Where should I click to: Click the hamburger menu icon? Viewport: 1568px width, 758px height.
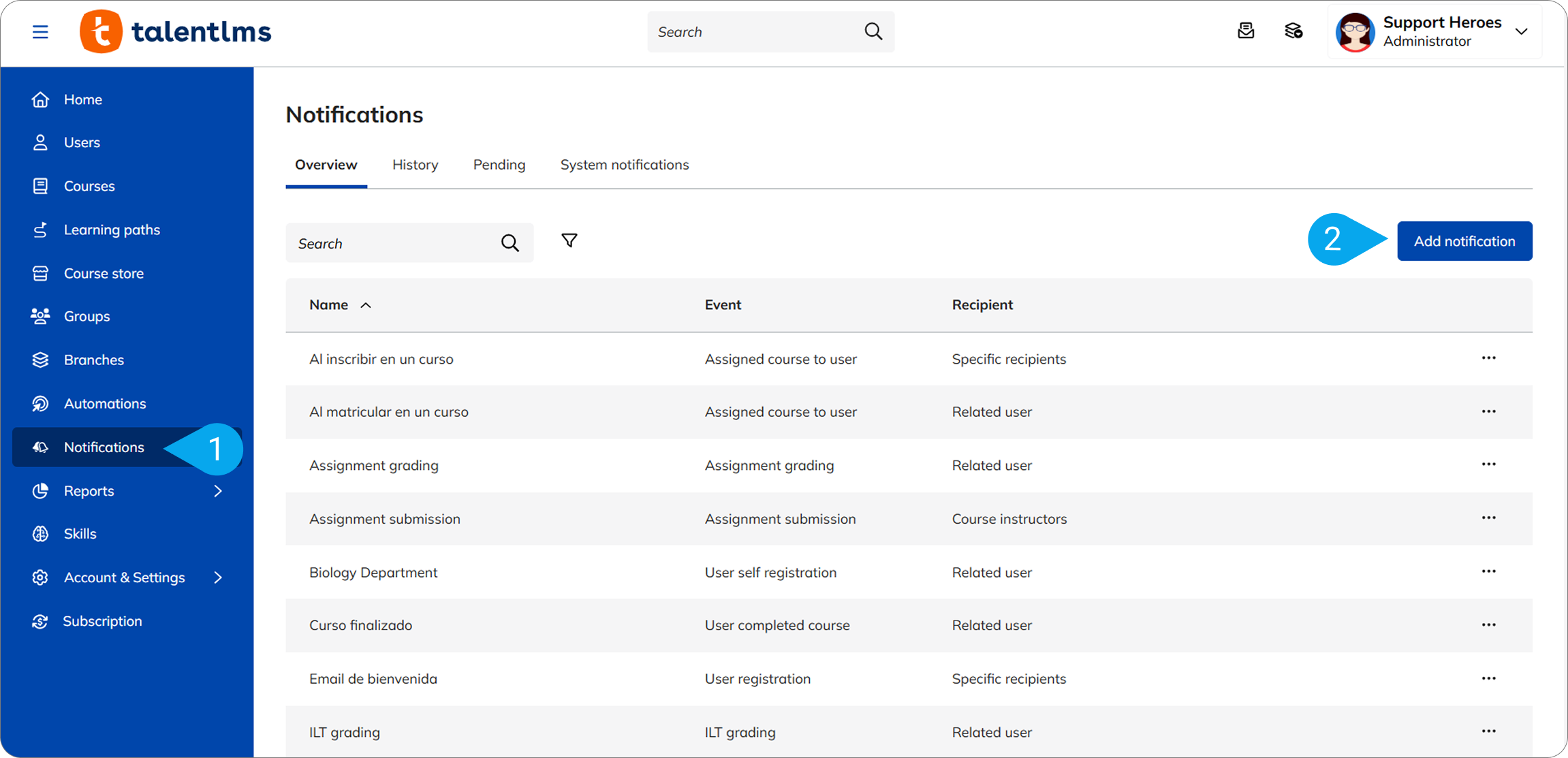click(40, 32)
